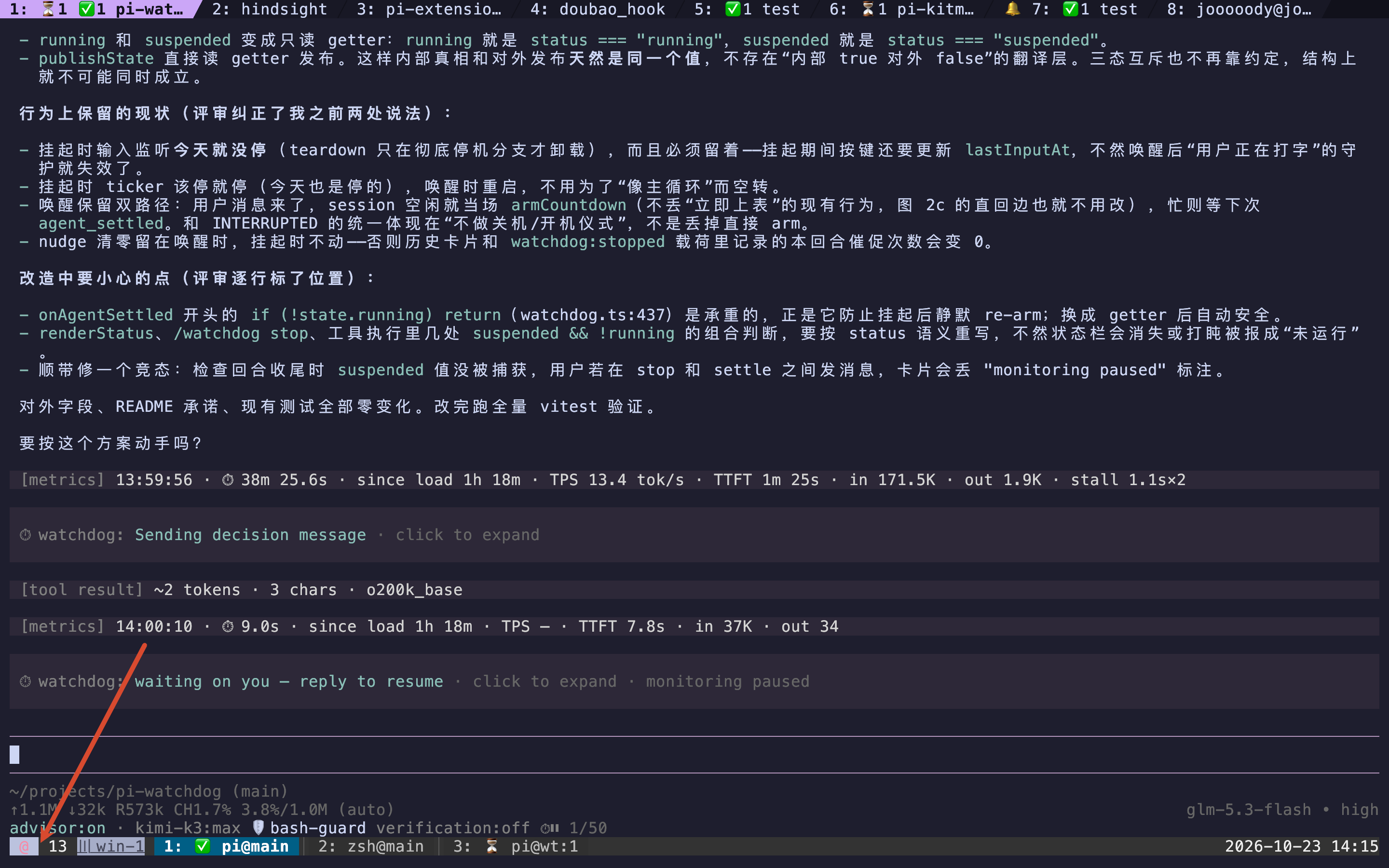Toggle the advisor:on status indicator

click(x=57, y=828)
